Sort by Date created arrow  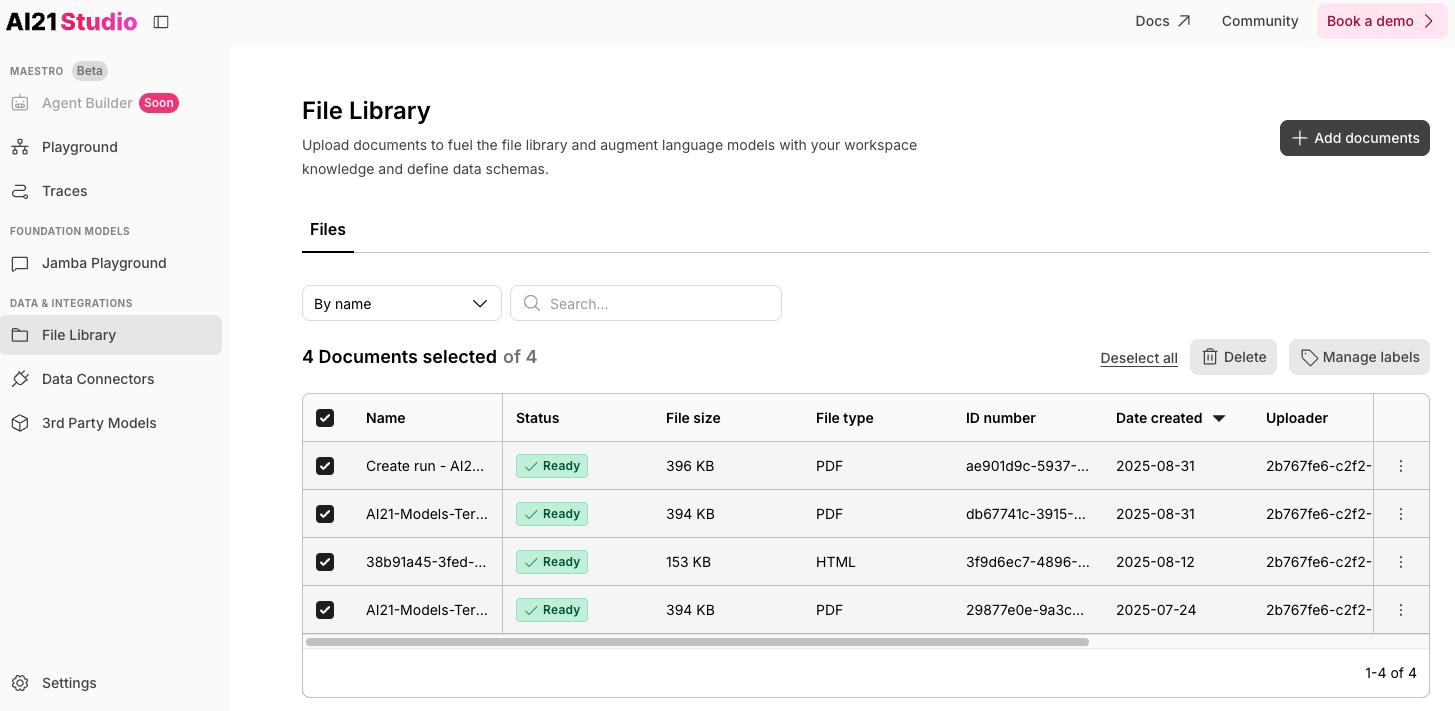1219,418
